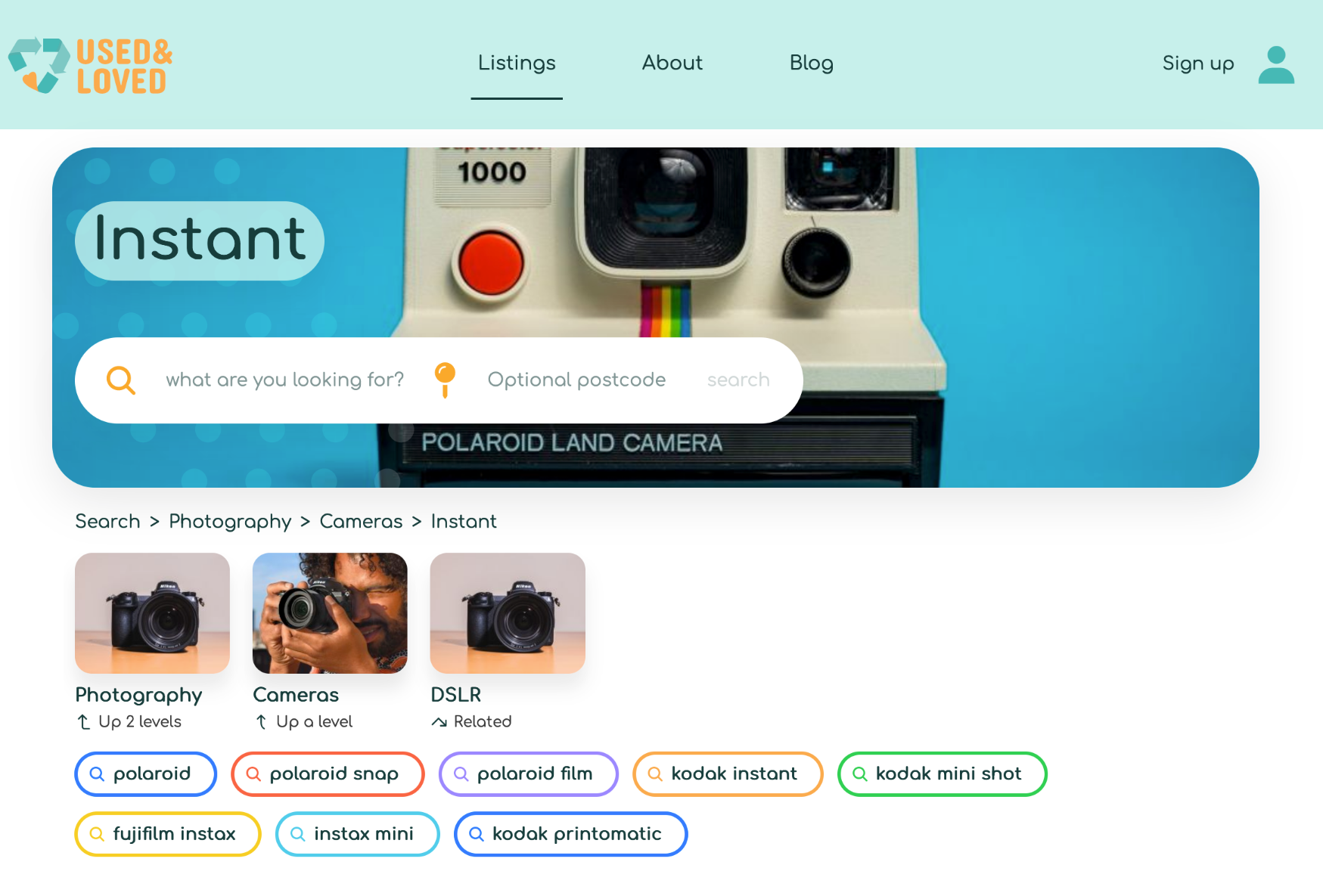
Task: Click the orange magnifier search icon
Action: tap(121, 380)
